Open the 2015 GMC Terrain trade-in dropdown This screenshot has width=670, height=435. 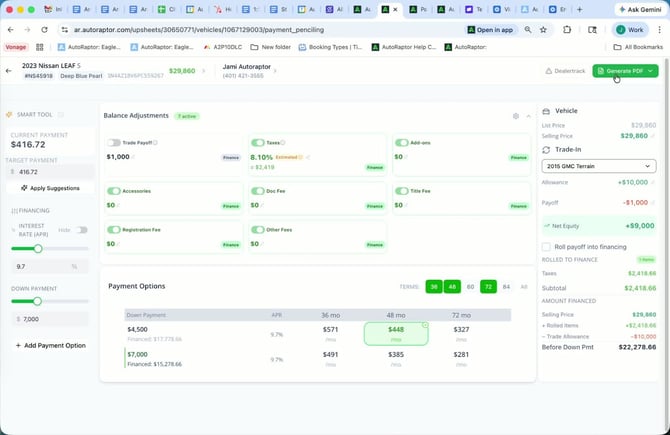point(598,165)
